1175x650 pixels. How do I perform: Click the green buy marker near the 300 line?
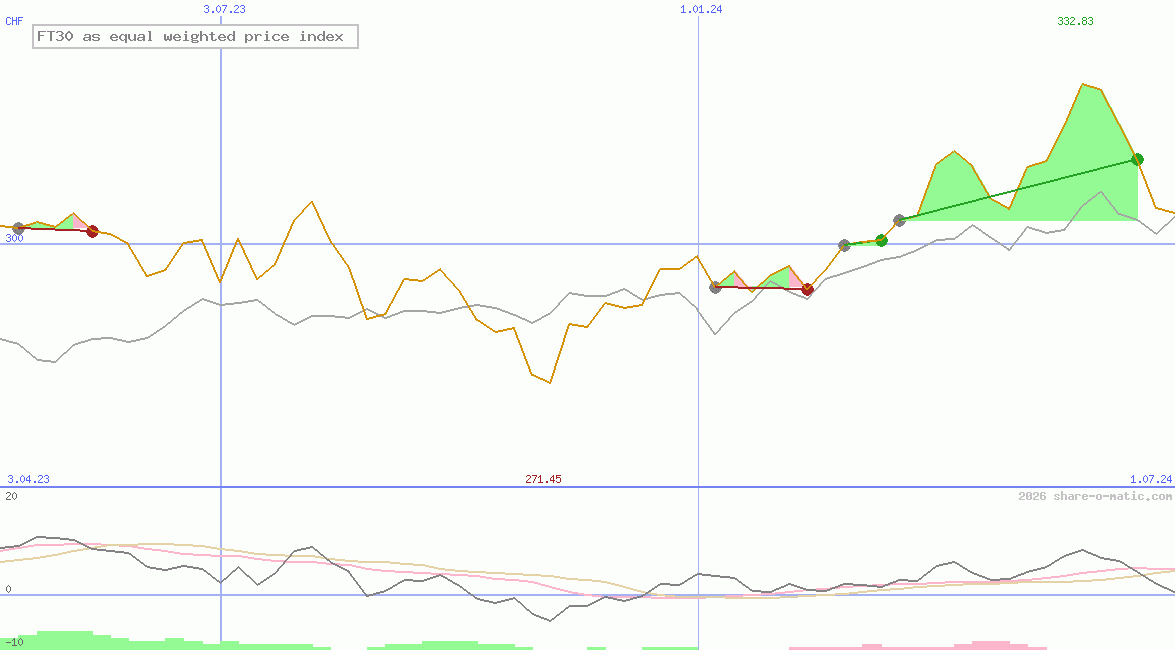tap(881, 240)
